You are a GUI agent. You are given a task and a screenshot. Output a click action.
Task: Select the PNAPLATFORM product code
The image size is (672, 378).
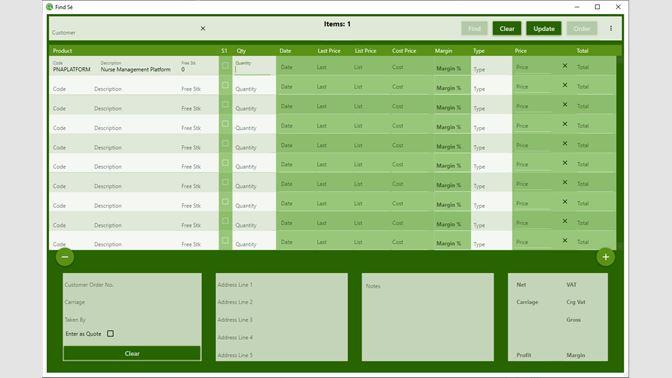(x=72, y=69)
